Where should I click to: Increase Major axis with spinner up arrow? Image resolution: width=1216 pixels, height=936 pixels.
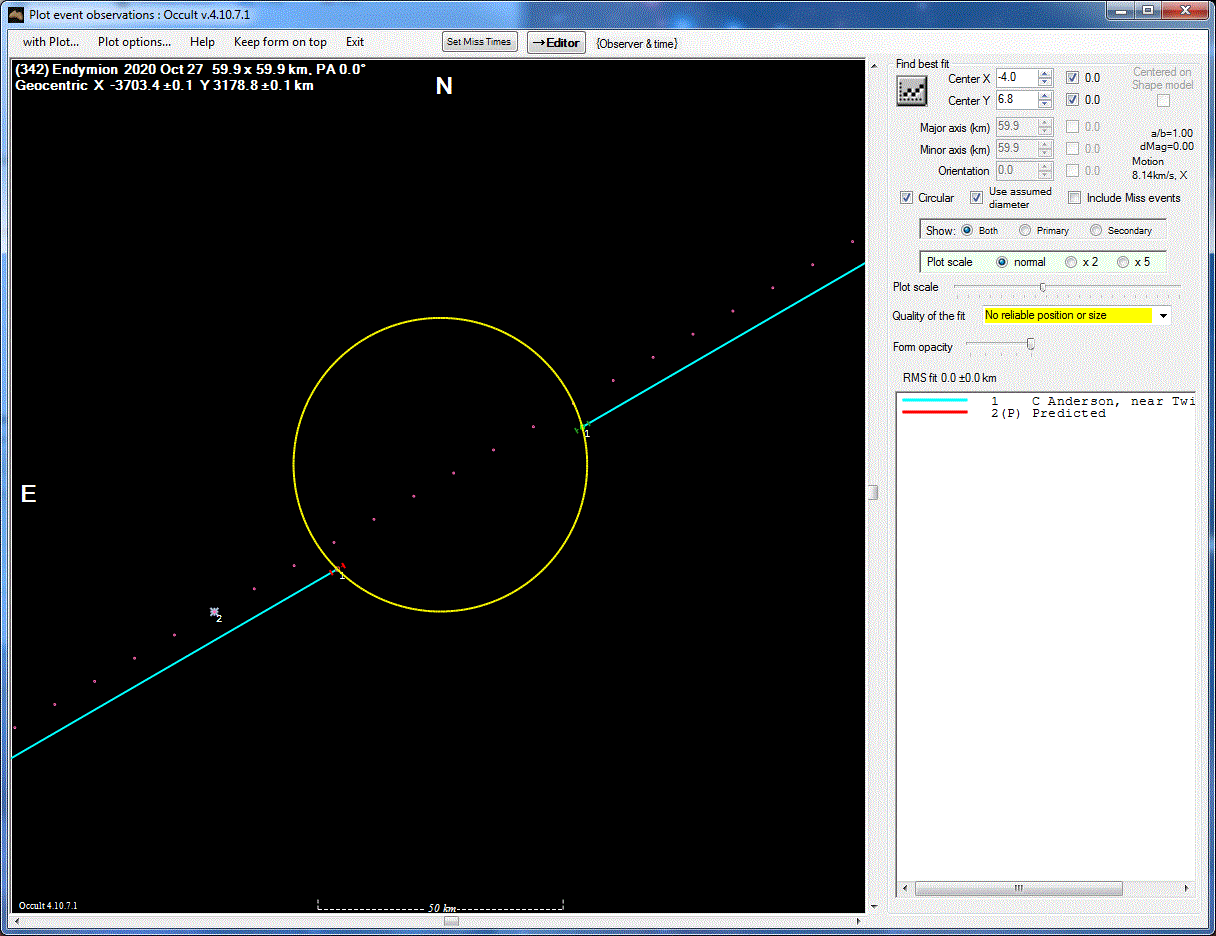click(1045, 123)
